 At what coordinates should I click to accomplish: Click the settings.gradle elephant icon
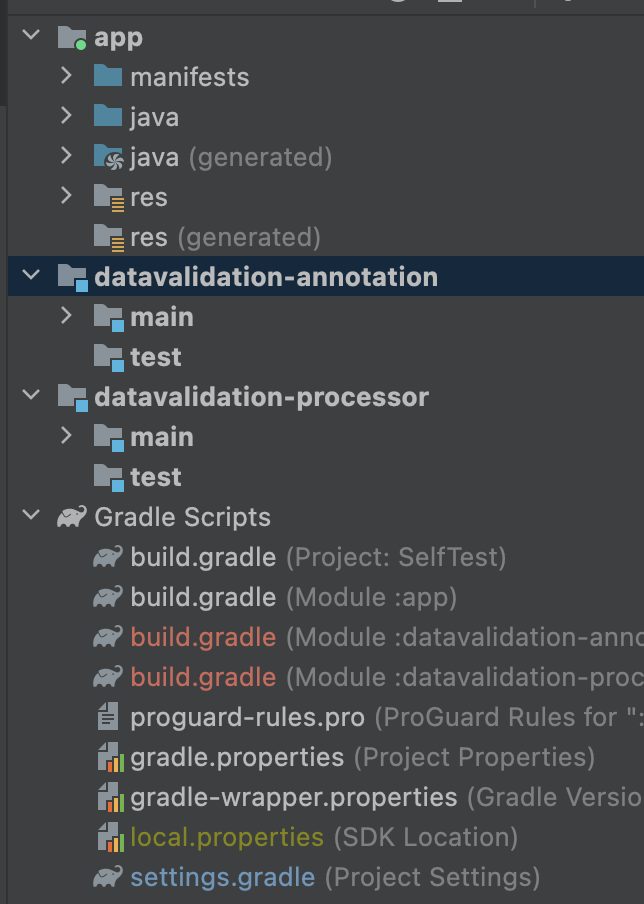click(108, 877)
